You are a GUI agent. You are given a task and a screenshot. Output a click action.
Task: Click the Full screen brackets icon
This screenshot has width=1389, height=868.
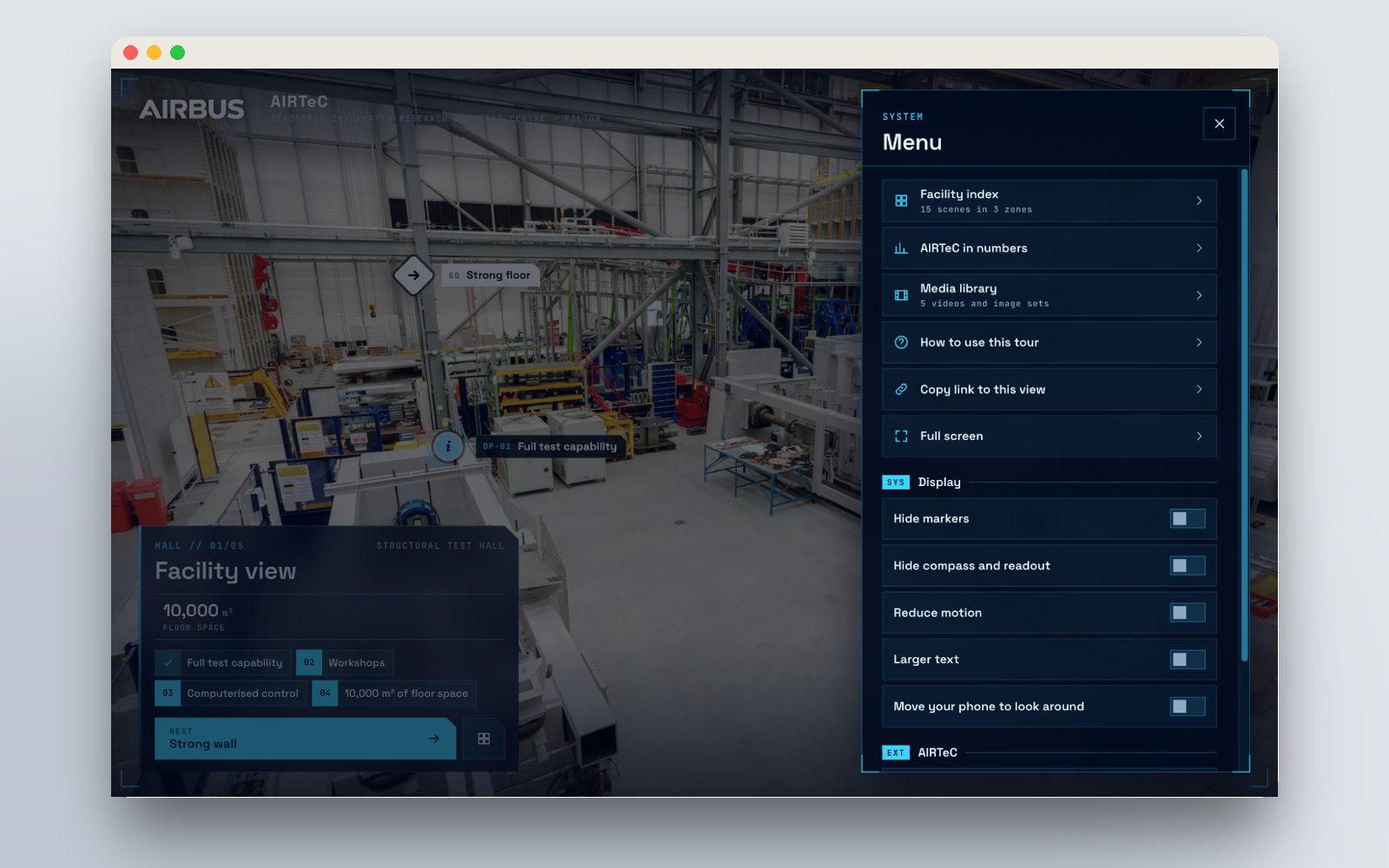point(901,436)
